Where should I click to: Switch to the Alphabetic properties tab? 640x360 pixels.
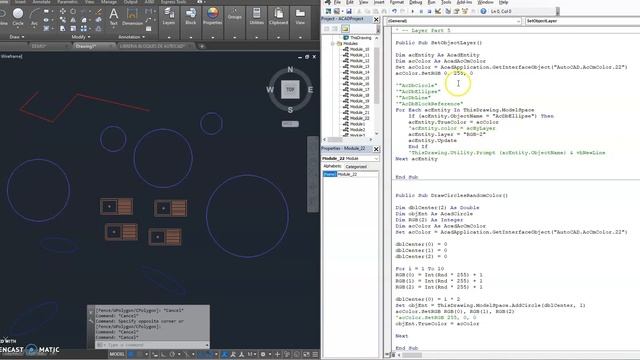point(332,167)
